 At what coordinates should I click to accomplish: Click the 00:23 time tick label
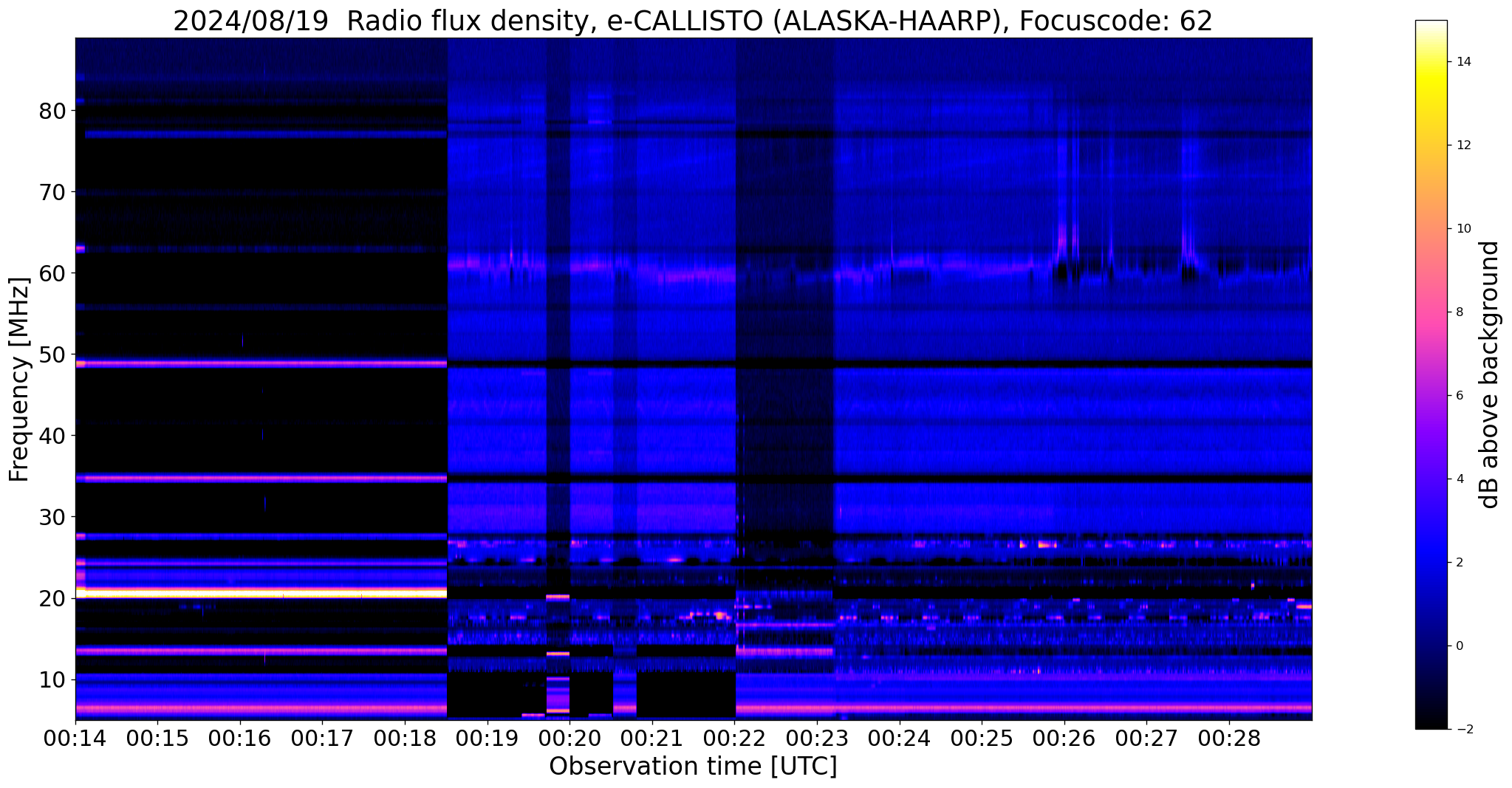point(816,738)
